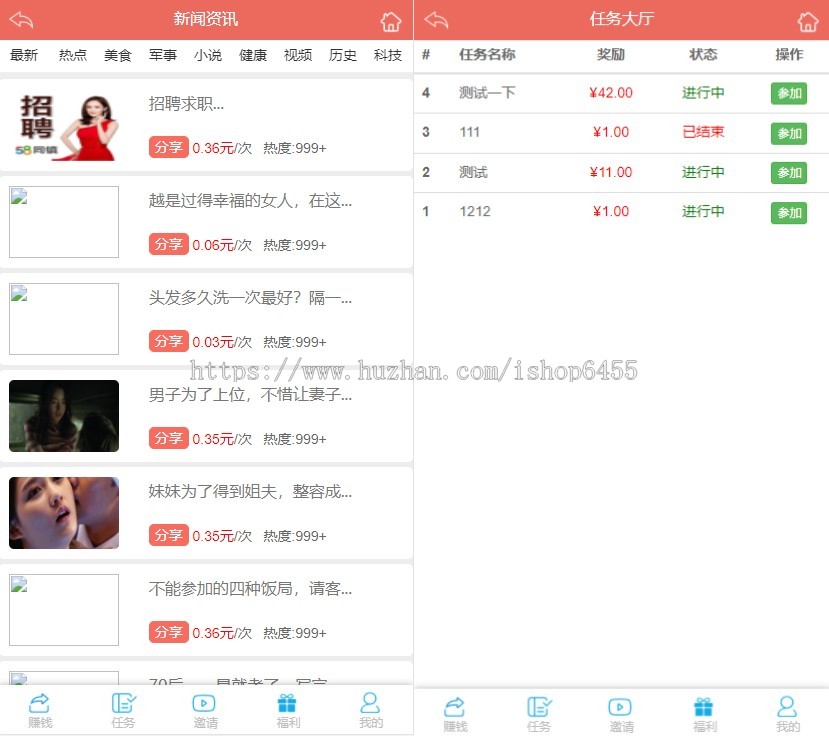Tap the back arrow on 新闻资讯 header

pos(22,20)
